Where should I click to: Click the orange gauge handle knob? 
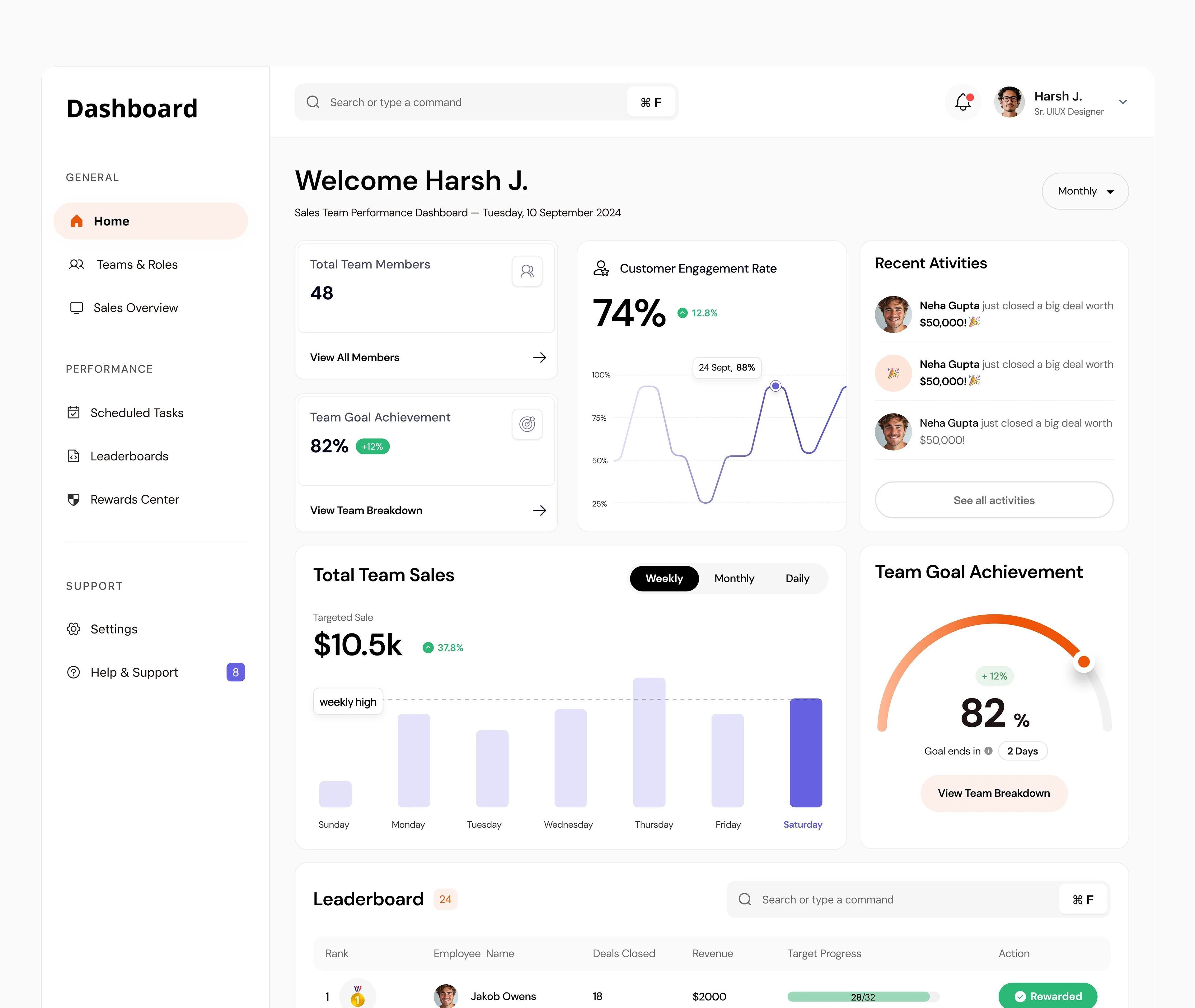(1084, 662)
